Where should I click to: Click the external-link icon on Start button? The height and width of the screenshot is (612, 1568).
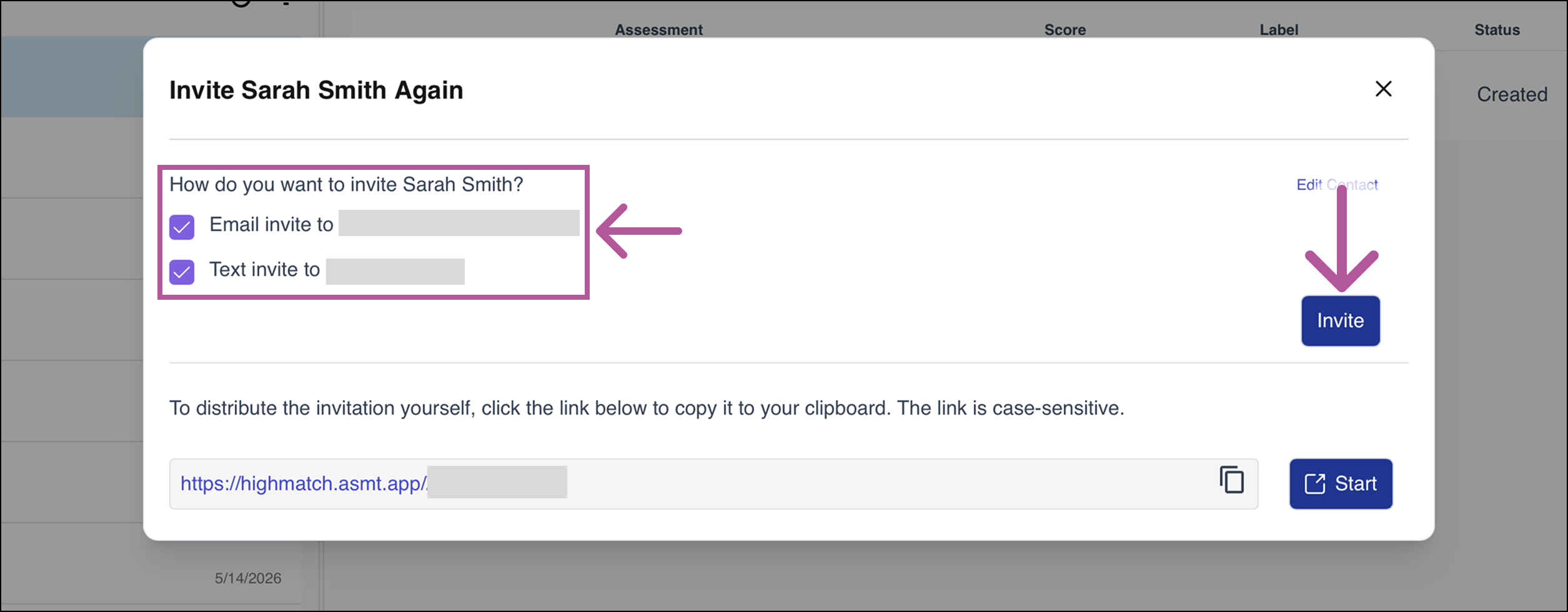tap(1314, 484)
